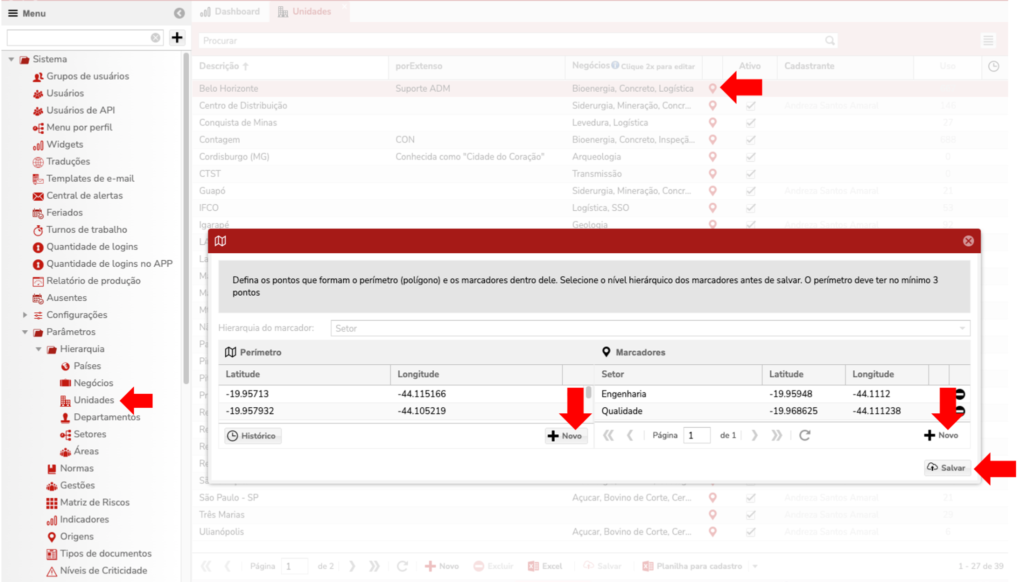This screenshot has width=1024, height=582.
Task: Click the refresh icon in Marcadores pagination
Action: [805, 435]
